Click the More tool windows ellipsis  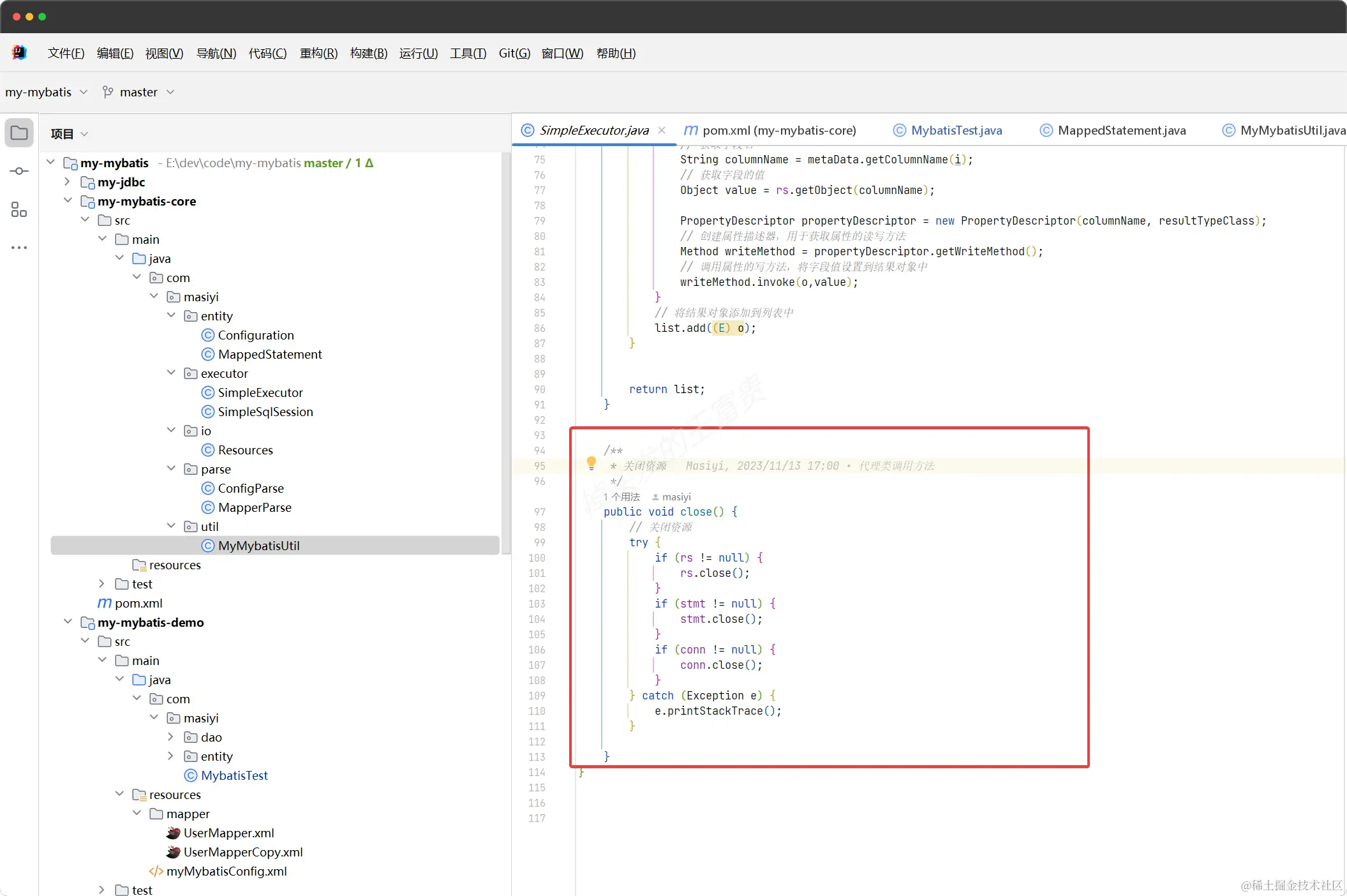coord(19,248)
